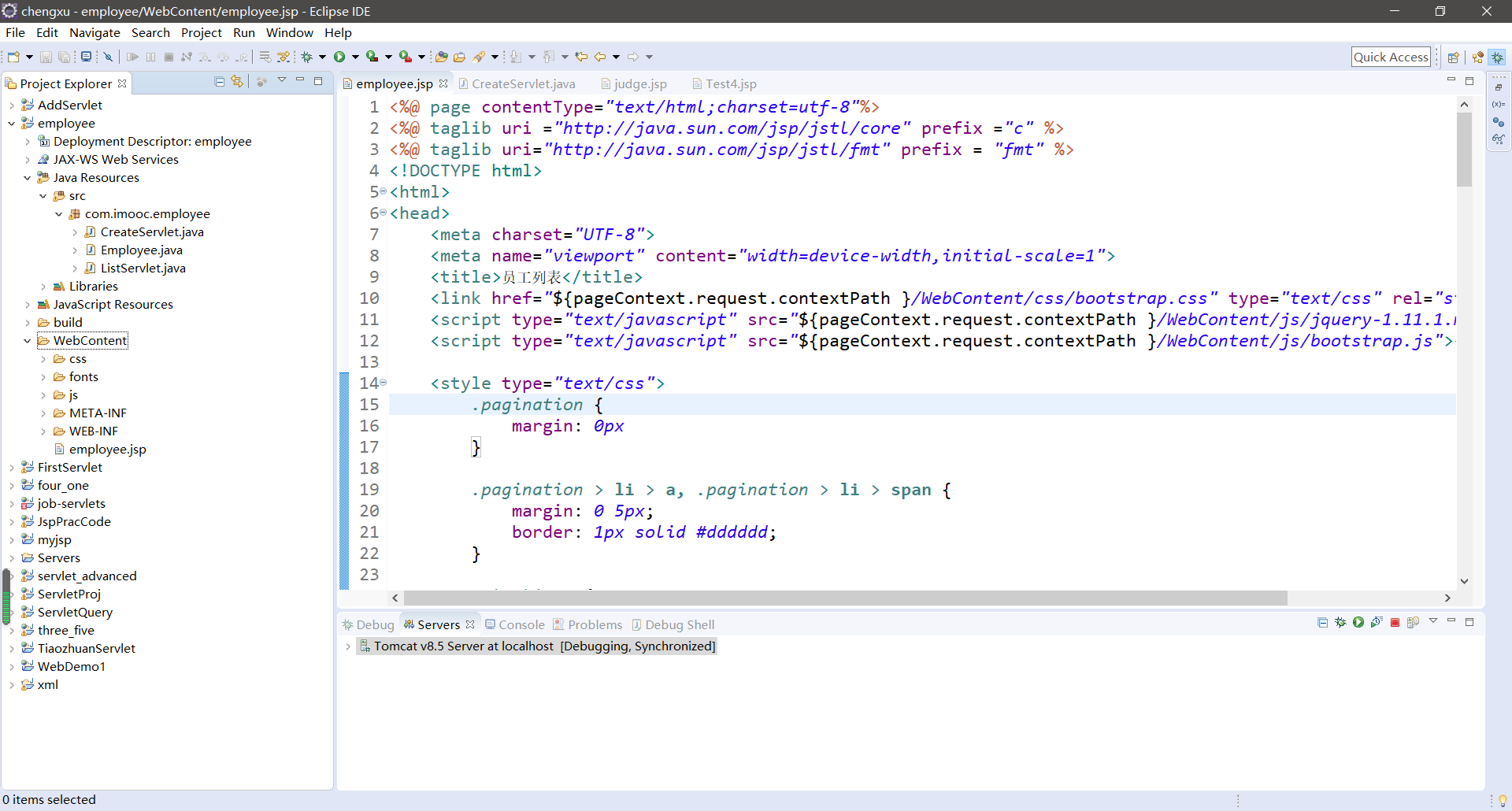
Task: Click the Suspend debug icon
Action: pos(150,57)
